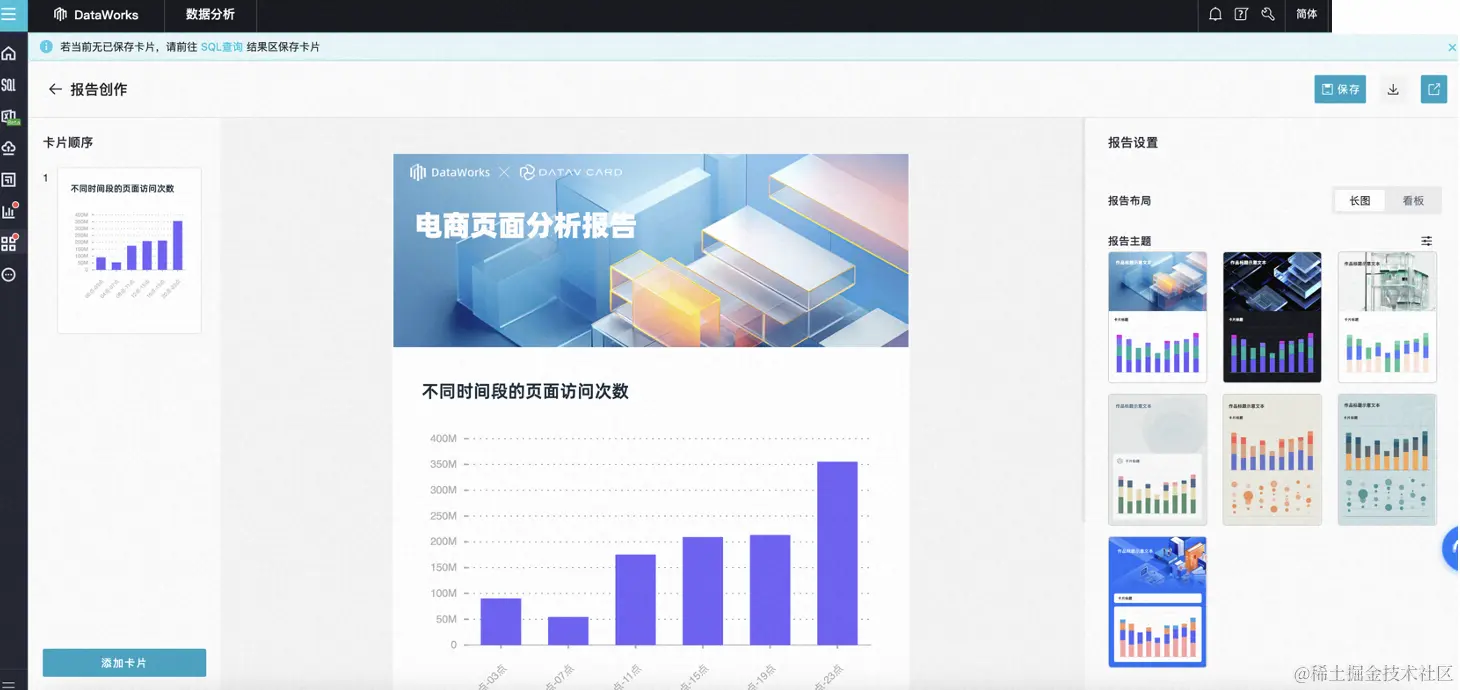Screen dimensions: 1460x690
Task: Select the blue glass report theme
Action: [1157, 317]
